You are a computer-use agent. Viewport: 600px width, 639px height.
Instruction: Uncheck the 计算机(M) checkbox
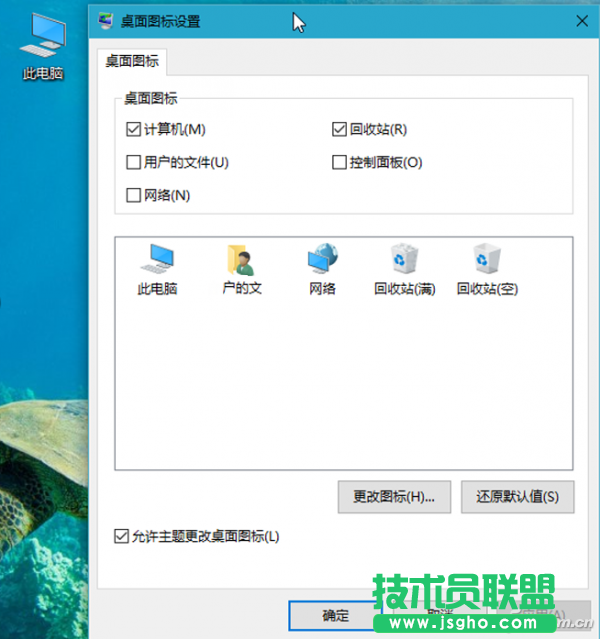point(133,129)
